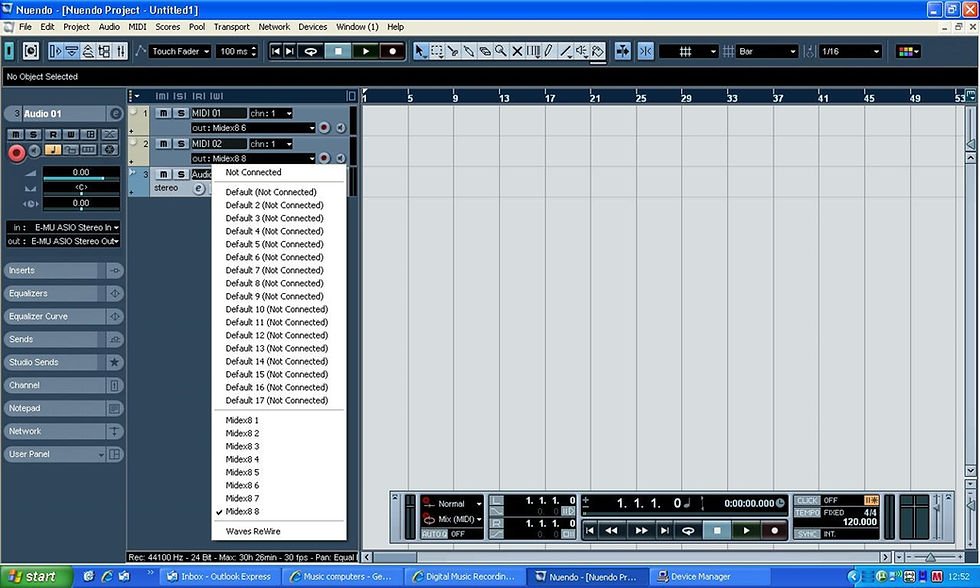
Task: Click the Inserts section icon in Inspector
Action: [115, 271]
